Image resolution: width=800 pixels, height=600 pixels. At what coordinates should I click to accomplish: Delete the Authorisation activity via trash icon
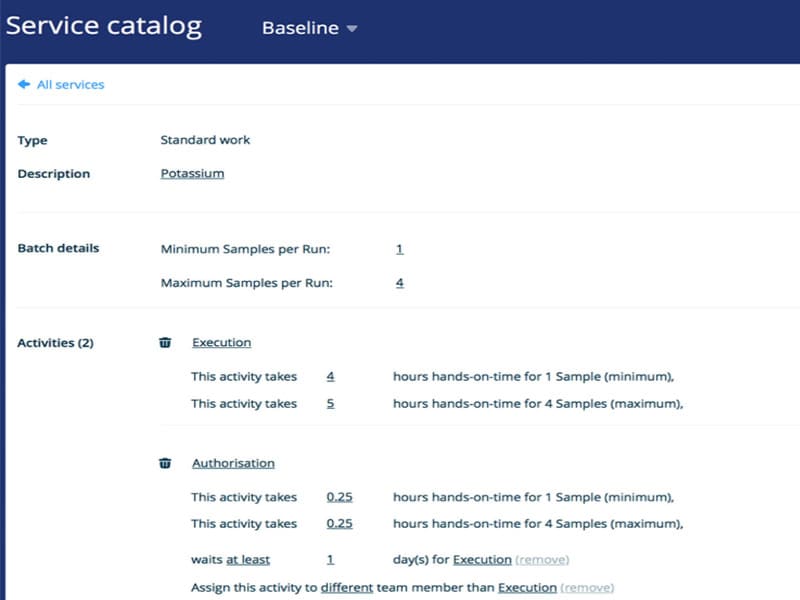pyautogui.click(x=165, y=463)
